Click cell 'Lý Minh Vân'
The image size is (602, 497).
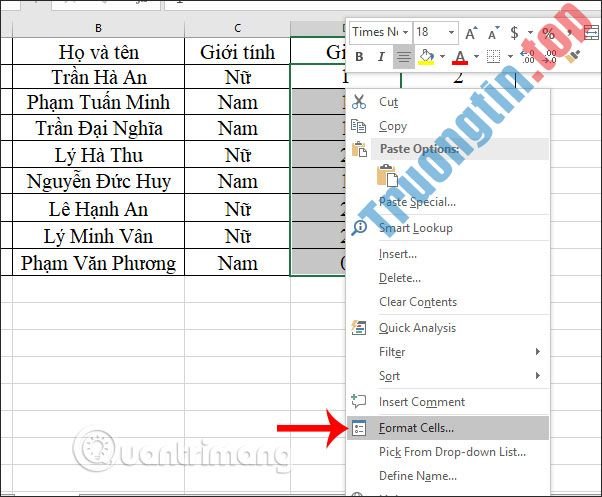(x=98, y=236)
